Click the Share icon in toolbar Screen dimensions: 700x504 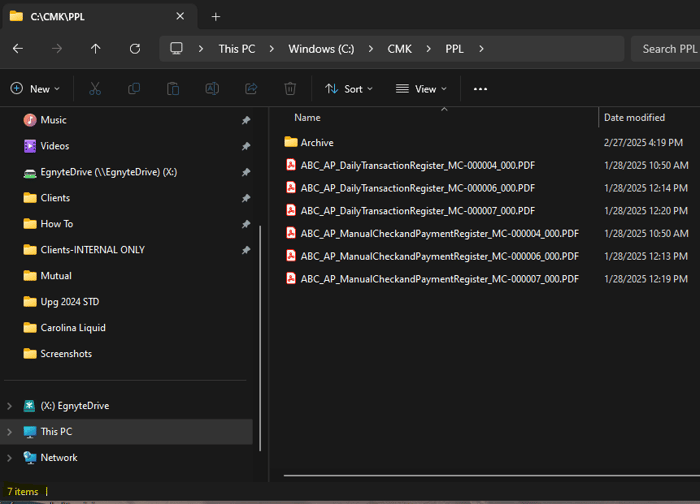tap(251, 89)
